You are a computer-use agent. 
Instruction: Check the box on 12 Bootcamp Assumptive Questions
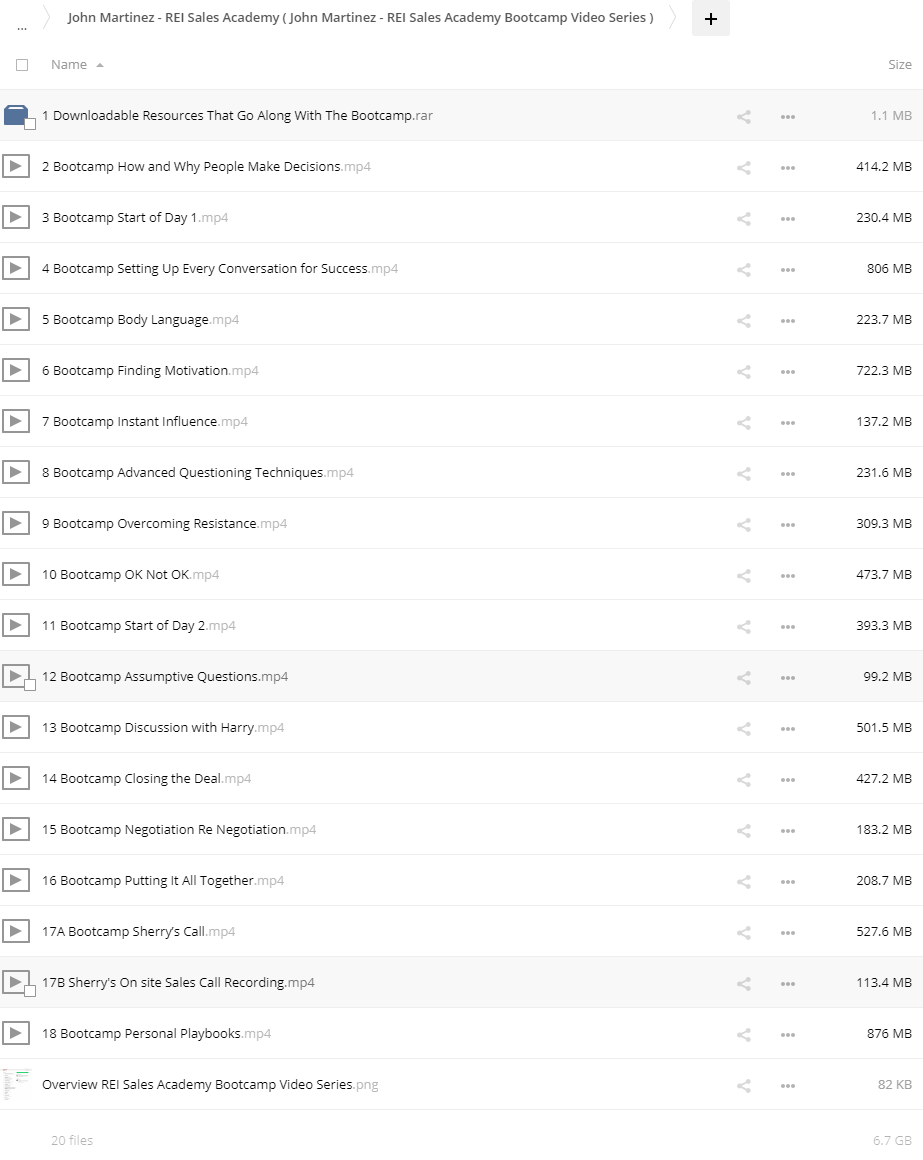click(x=30, y=685)
